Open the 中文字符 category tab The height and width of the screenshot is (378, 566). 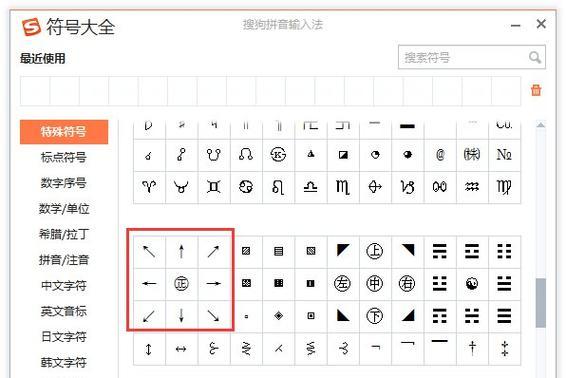64,286
